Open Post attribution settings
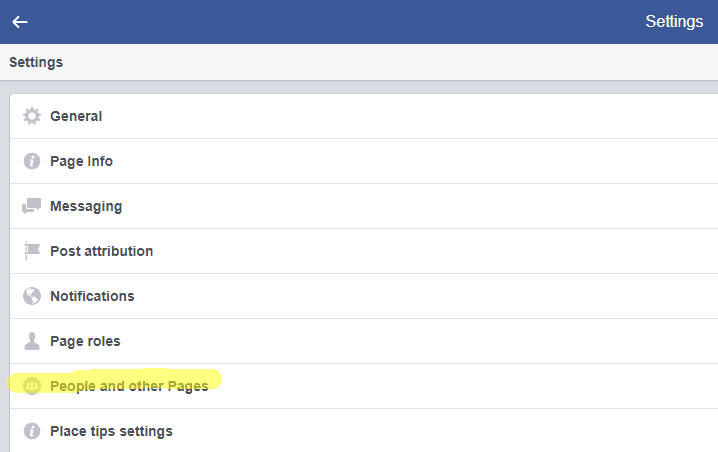This screenshot has height=452, width=718. [x=364, y=251]
